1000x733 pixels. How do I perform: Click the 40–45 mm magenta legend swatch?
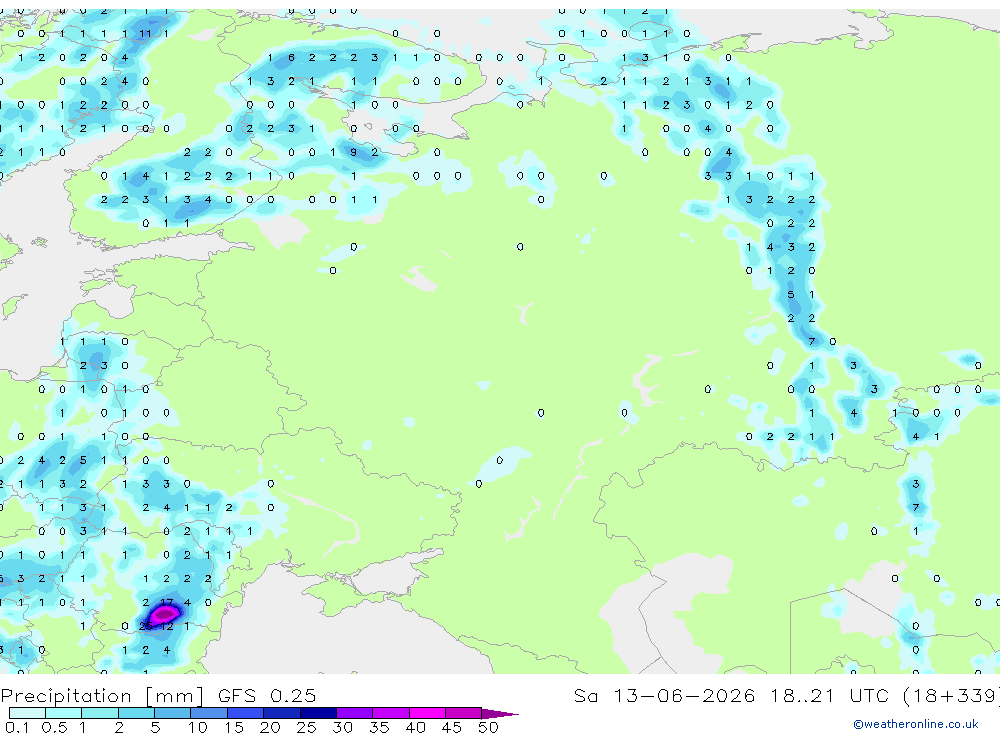[427, 713]
